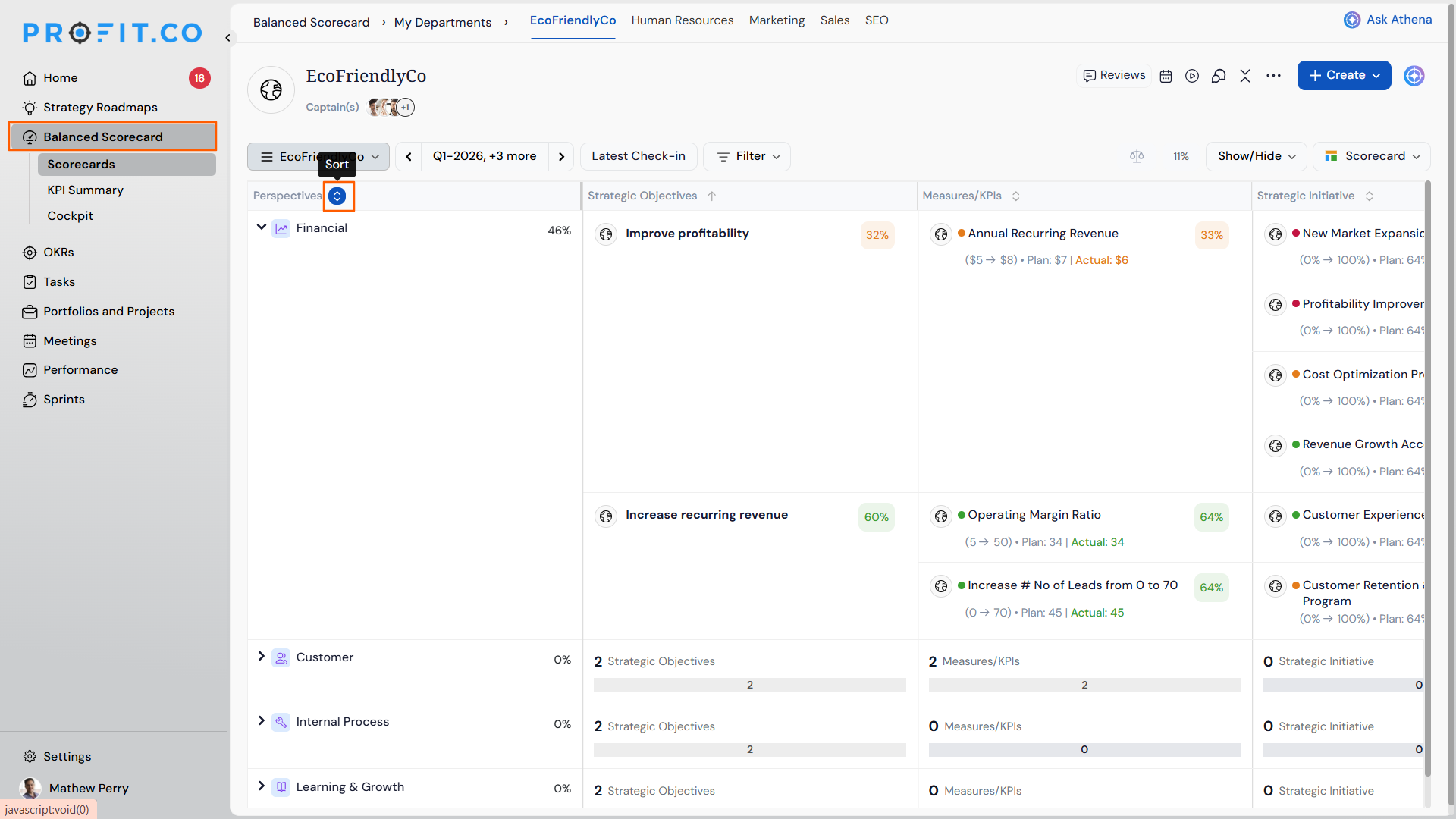Click the Home notification badge showing 16
The height and width of the screenshot is (819, 1456).
pyautogui.click(x=199, y=78)
